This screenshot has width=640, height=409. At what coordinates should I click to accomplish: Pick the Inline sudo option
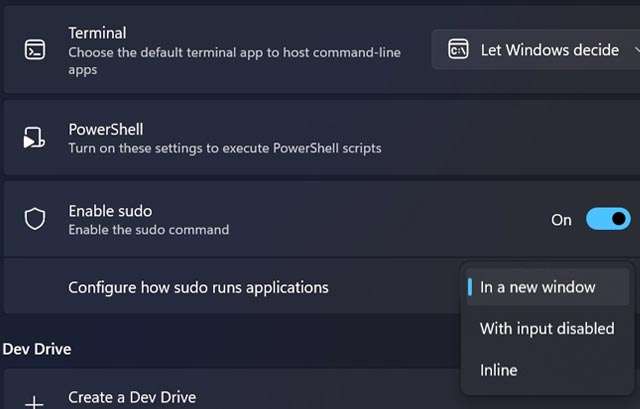(498, 370)
